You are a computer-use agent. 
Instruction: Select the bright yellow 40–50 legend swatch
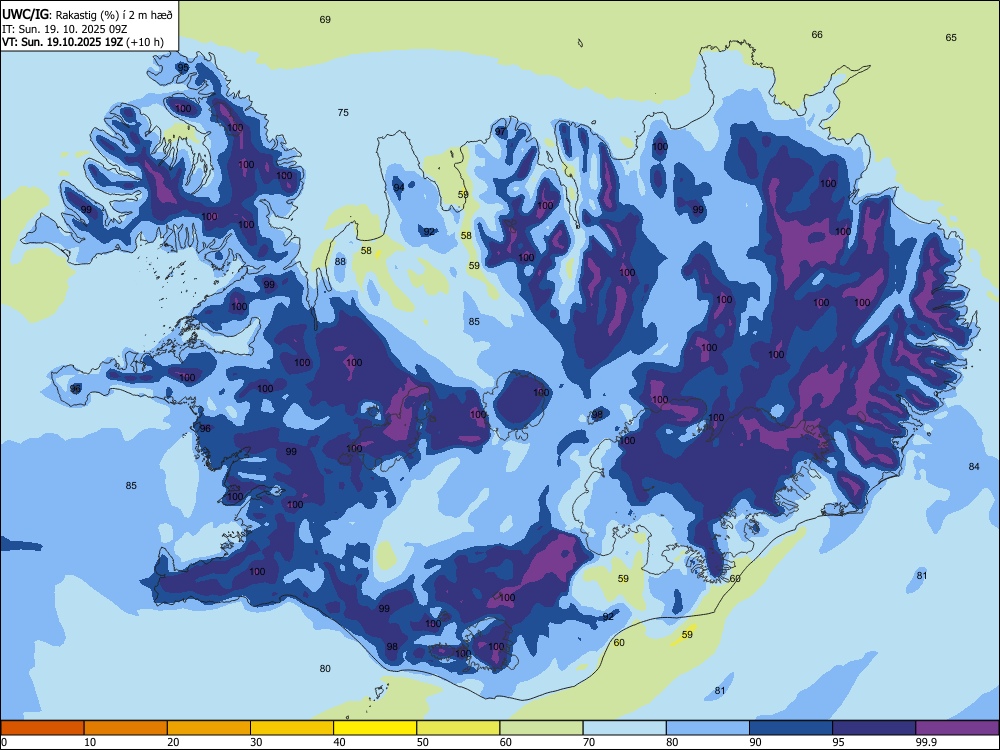[375, 728]
